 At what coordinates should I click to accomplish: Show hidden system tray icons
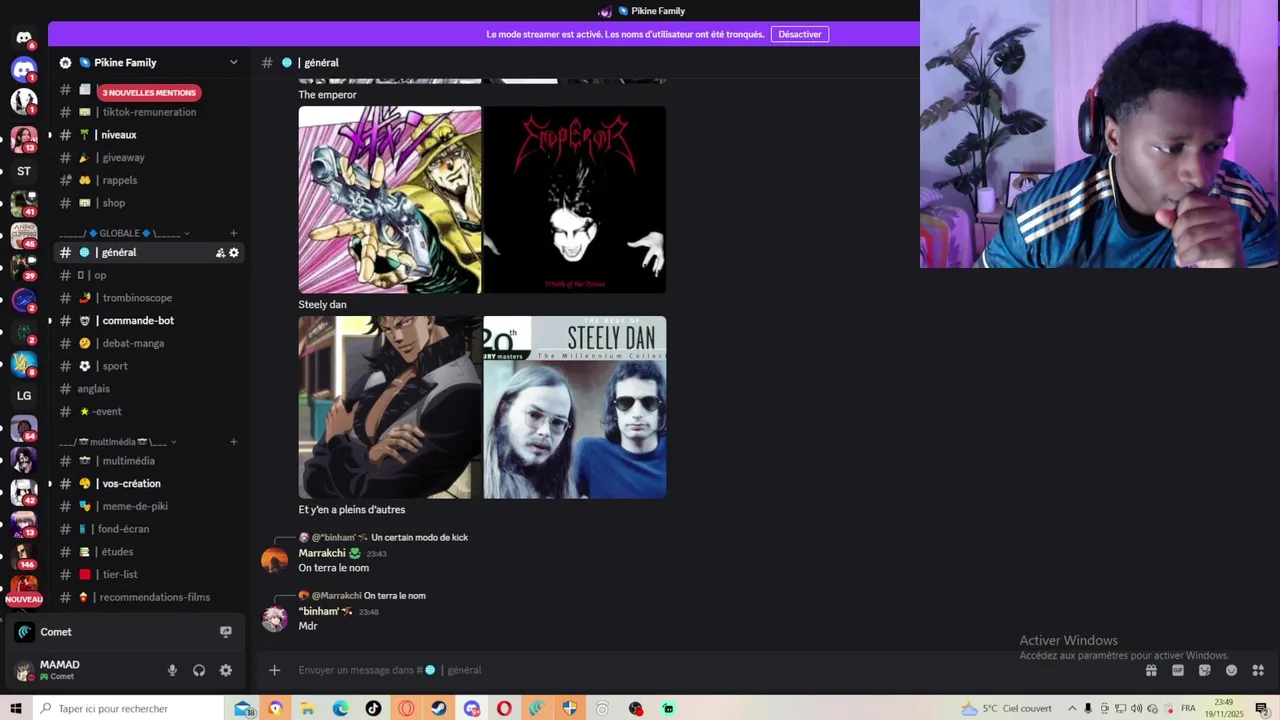(x=1072, y=708)
